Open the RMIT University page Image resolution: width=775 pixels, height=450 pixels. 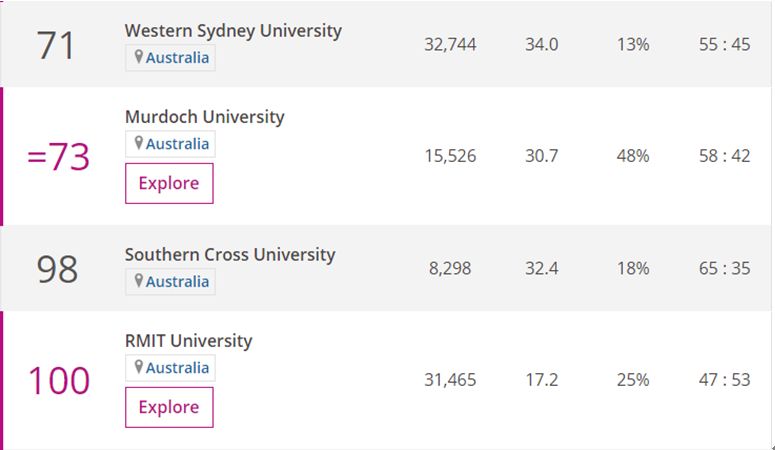pos(188,341)
